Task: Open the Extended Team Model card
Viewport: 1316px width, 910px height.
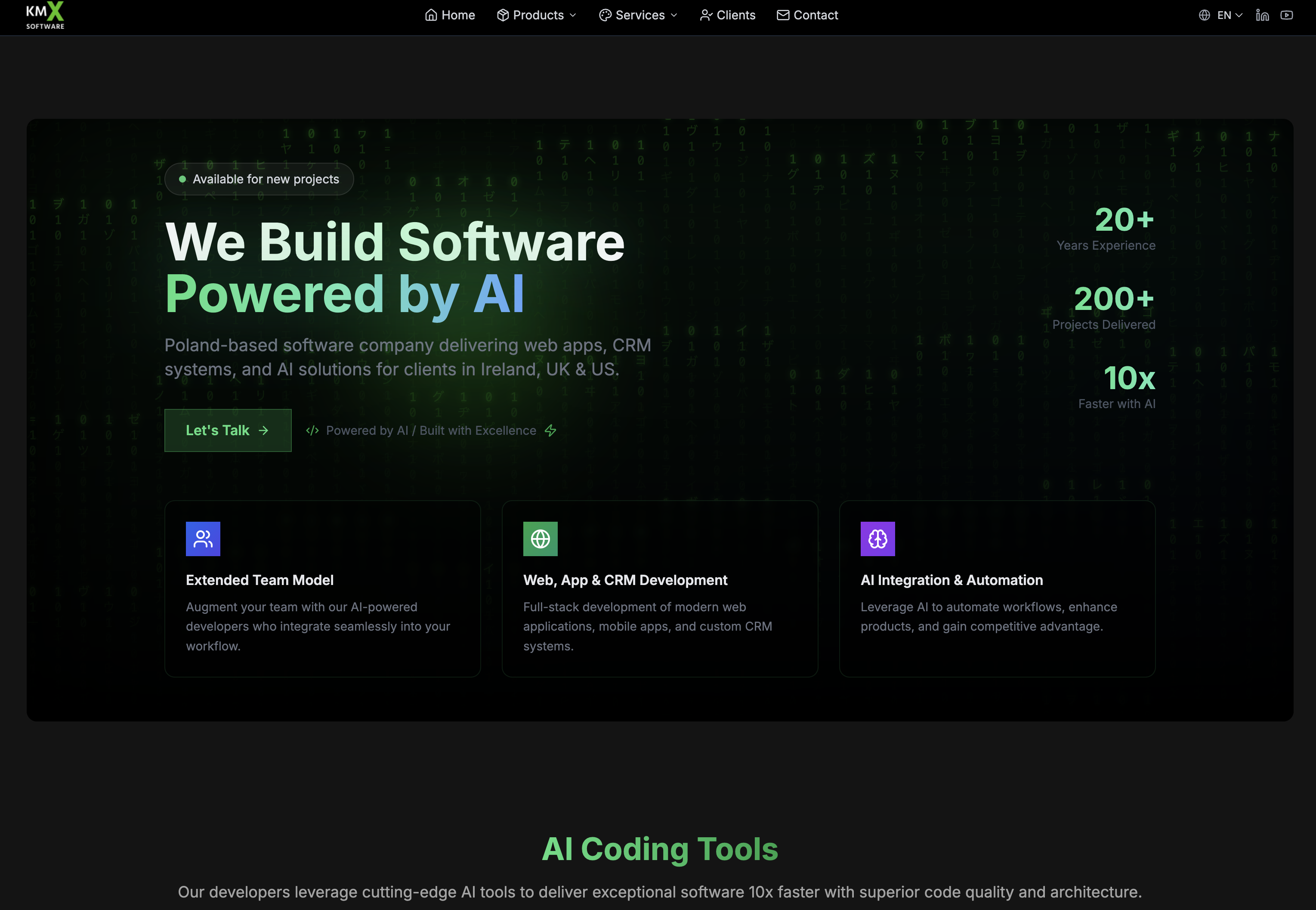Action: (323, 589)
